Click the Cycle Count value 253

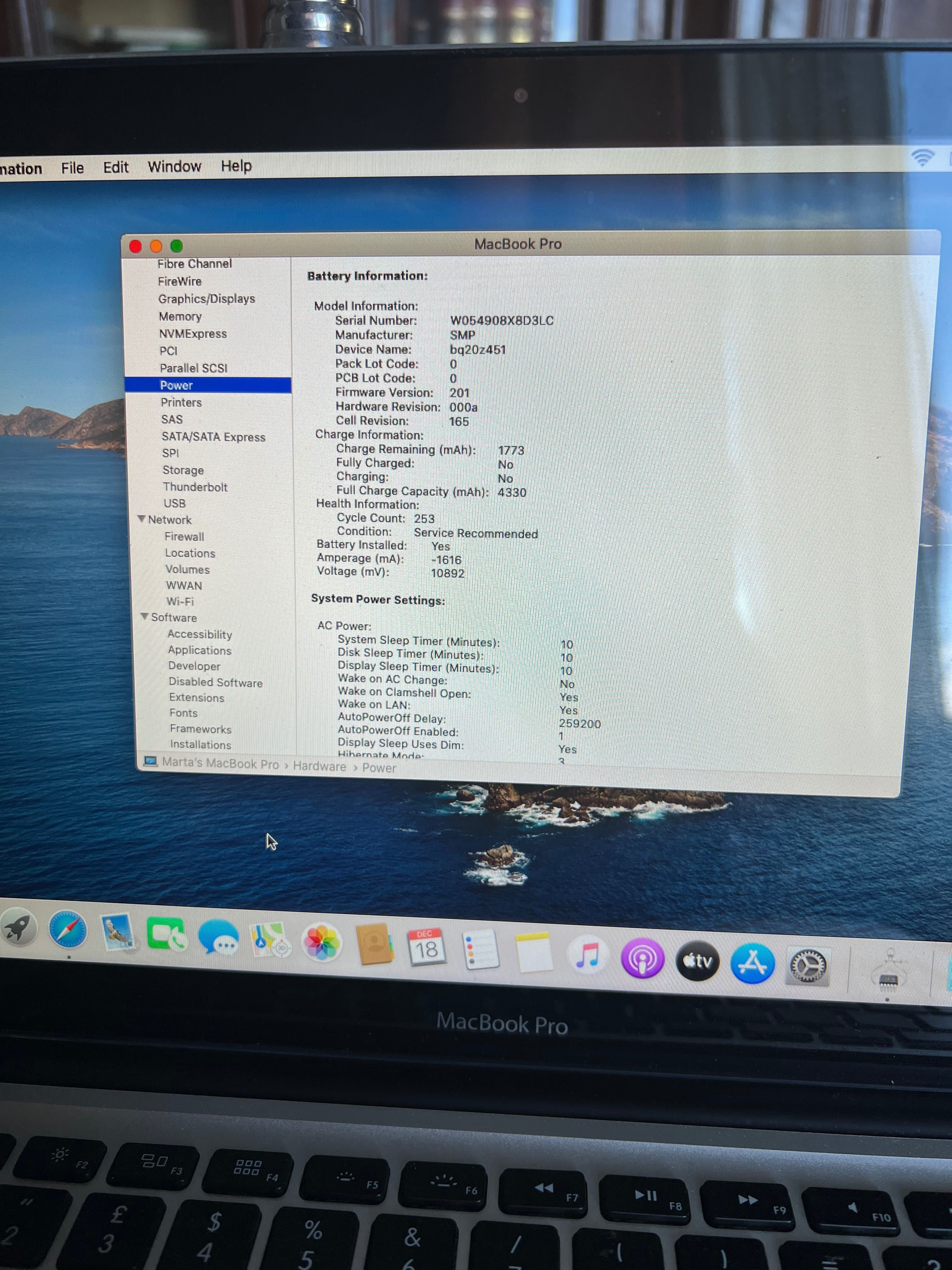click(x=424, y=518)
